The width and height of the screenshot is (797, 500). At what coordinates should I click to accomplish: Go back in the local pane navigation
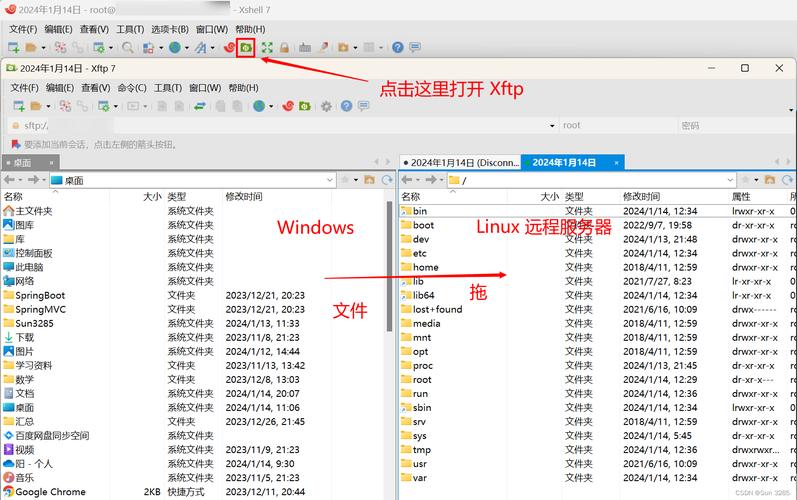(9, 180)
